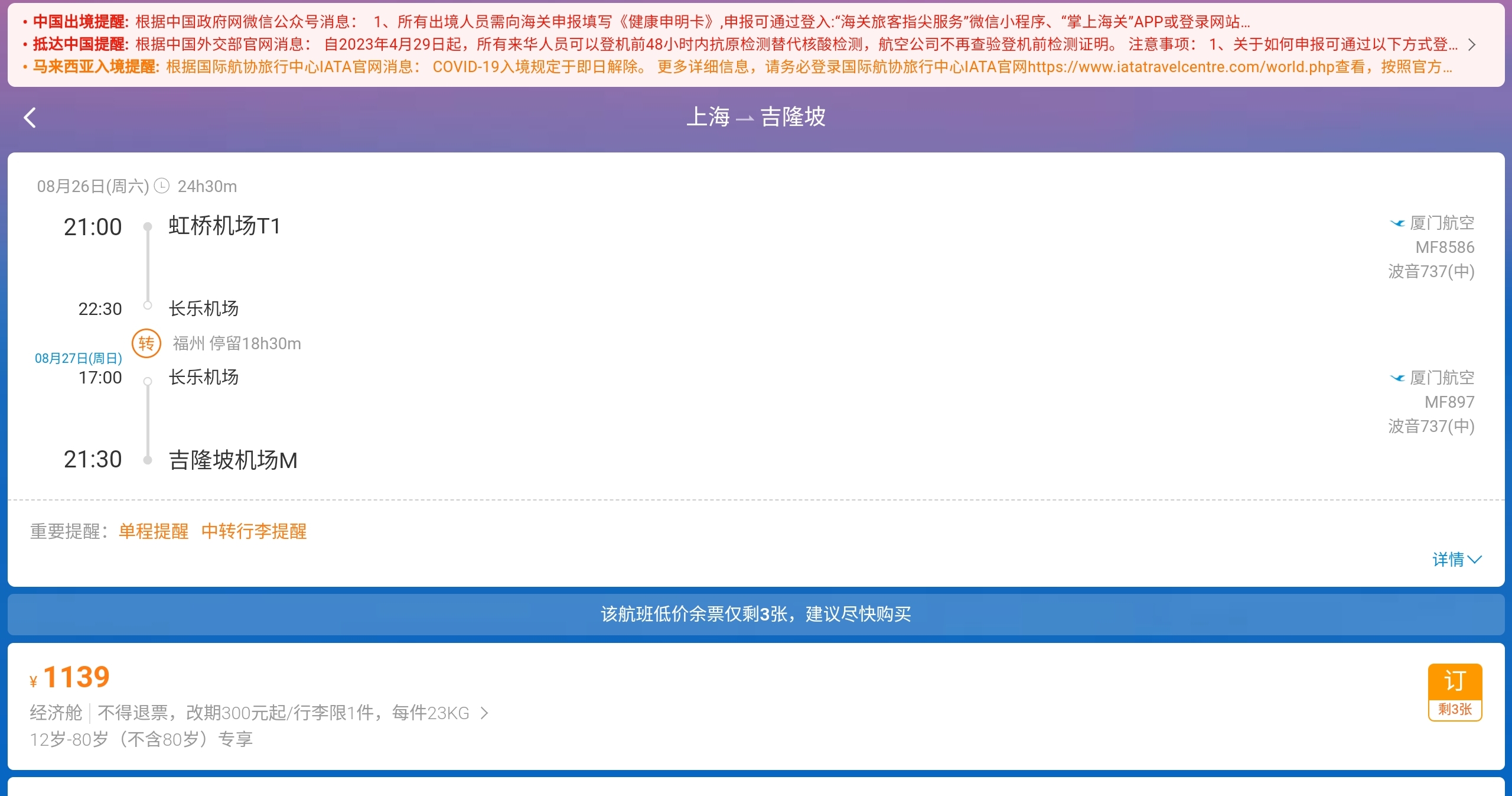Screen dimensions: 1512x796
Task: Click the 转 transfer icon
Action: (146, 343)
